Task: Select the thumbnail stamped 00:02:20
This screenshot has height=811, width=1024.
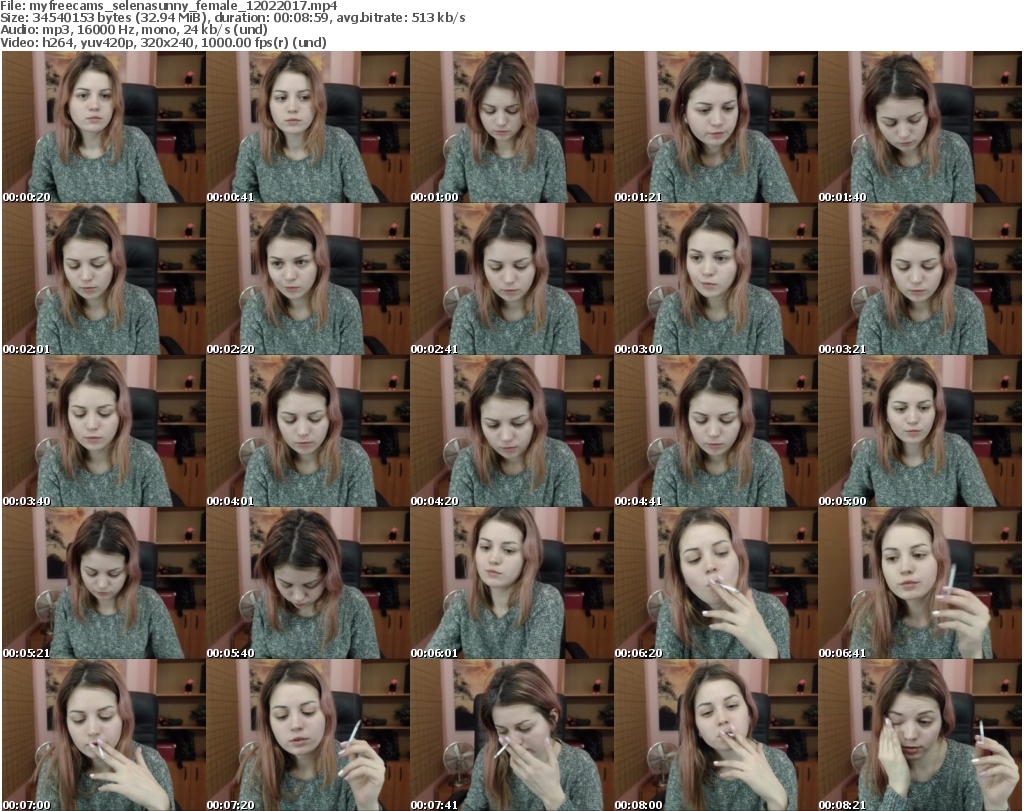Action: pos(308,279)
